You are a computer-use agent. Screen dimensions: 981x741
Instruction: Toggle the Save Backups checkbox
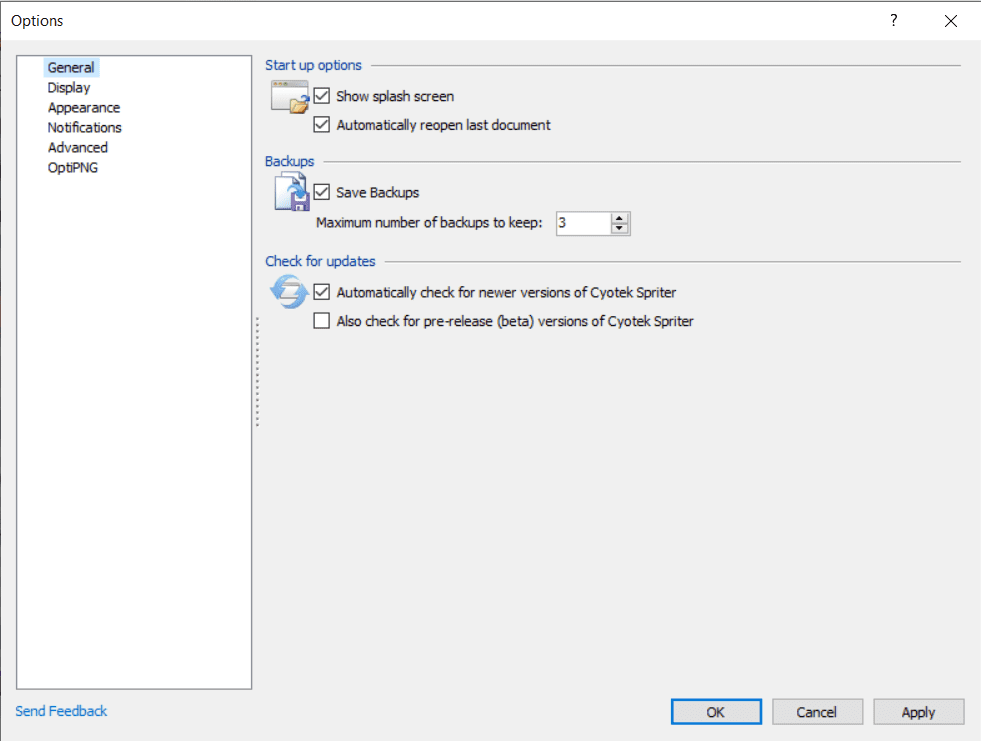(322, 192)
